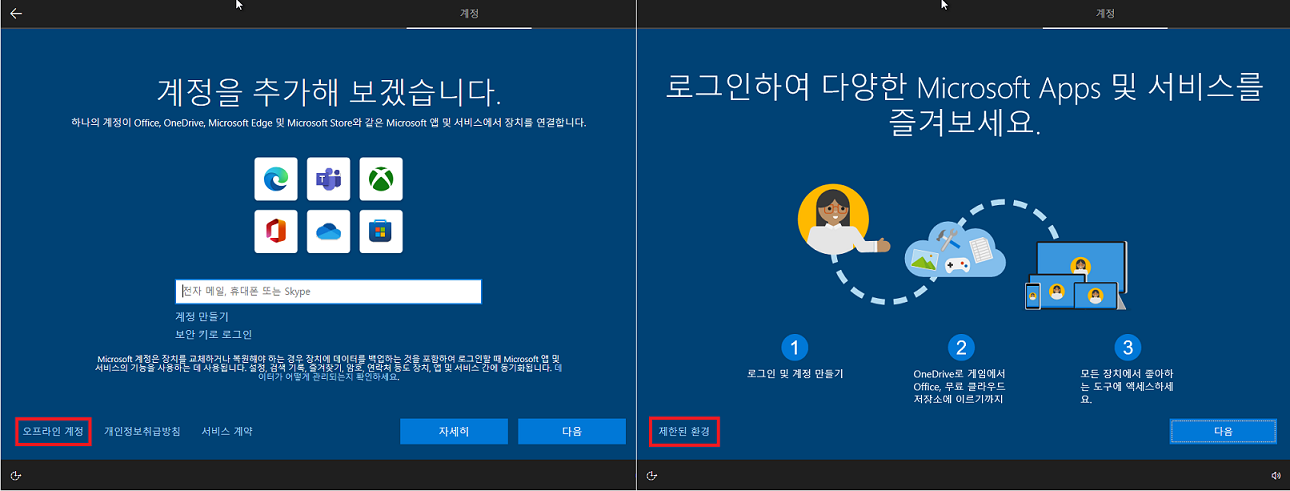Click the Microsoft Teams icon
Viewport: 1290px width, 491px height.
click(328, 179)
